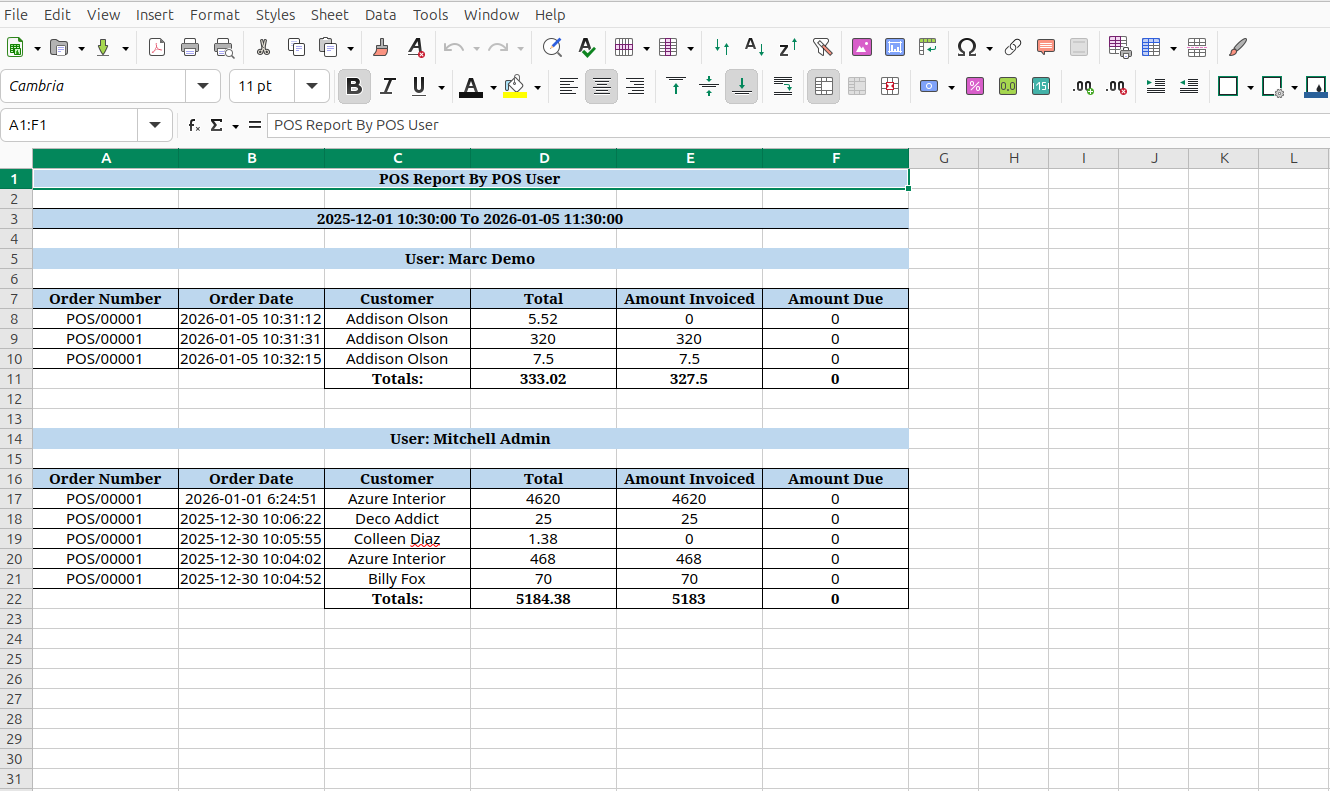1330x791 pixels.
Task: Expand the Special Character dropdown arrow
Action: coord(989,47)
